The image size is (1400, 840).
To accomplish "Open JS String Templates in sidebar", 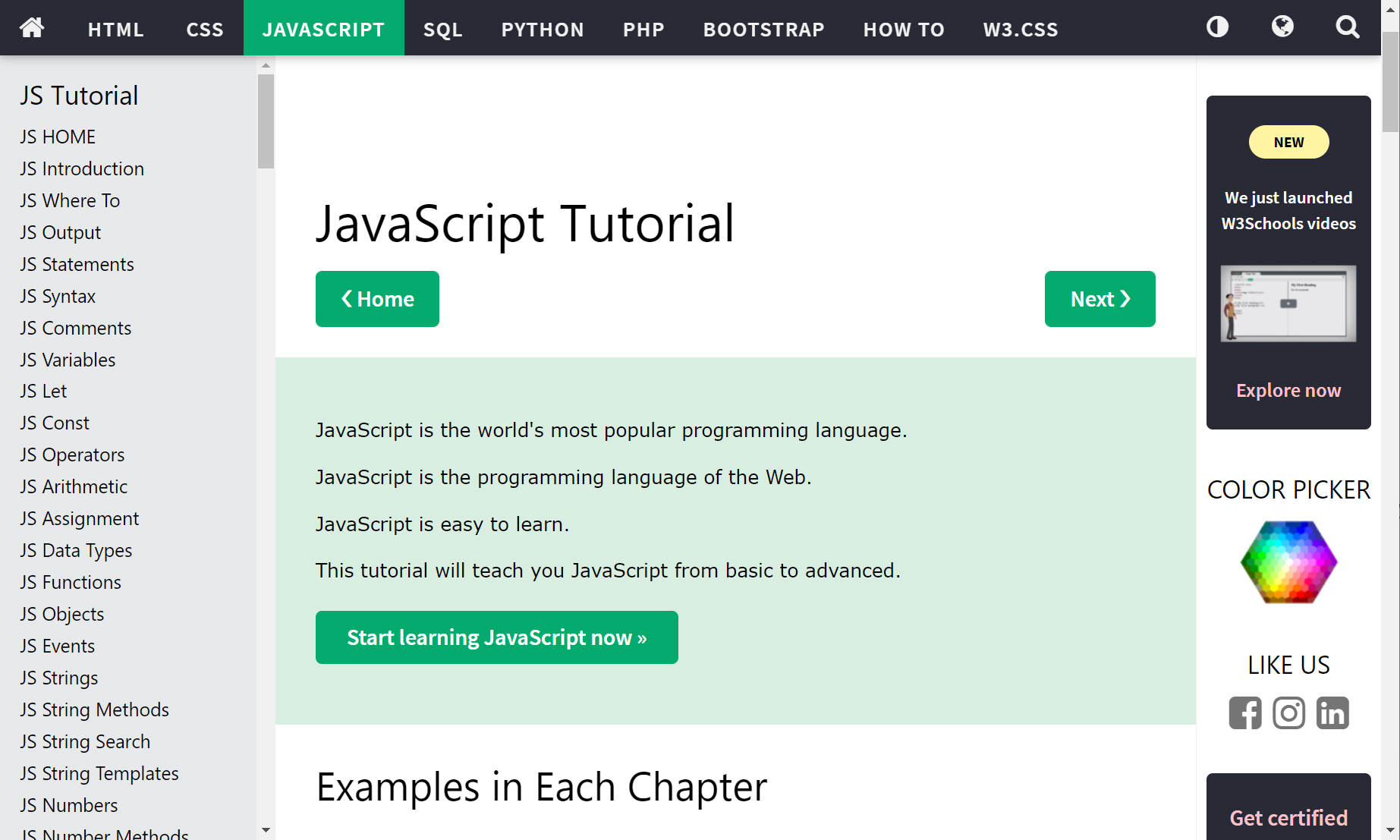I will coord(99,773).
